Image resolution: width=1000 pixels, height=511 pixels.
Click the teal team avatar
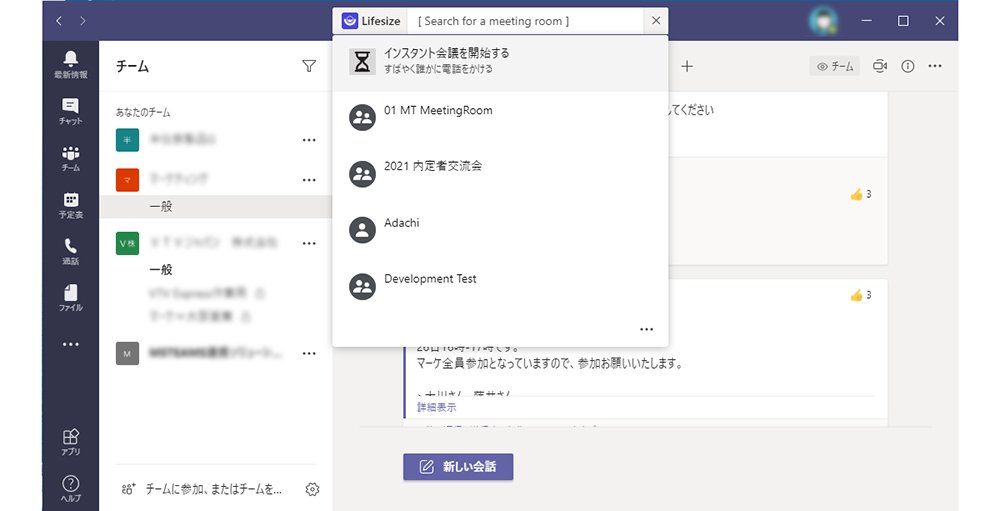pyautogui.click(x=128, y=140)
